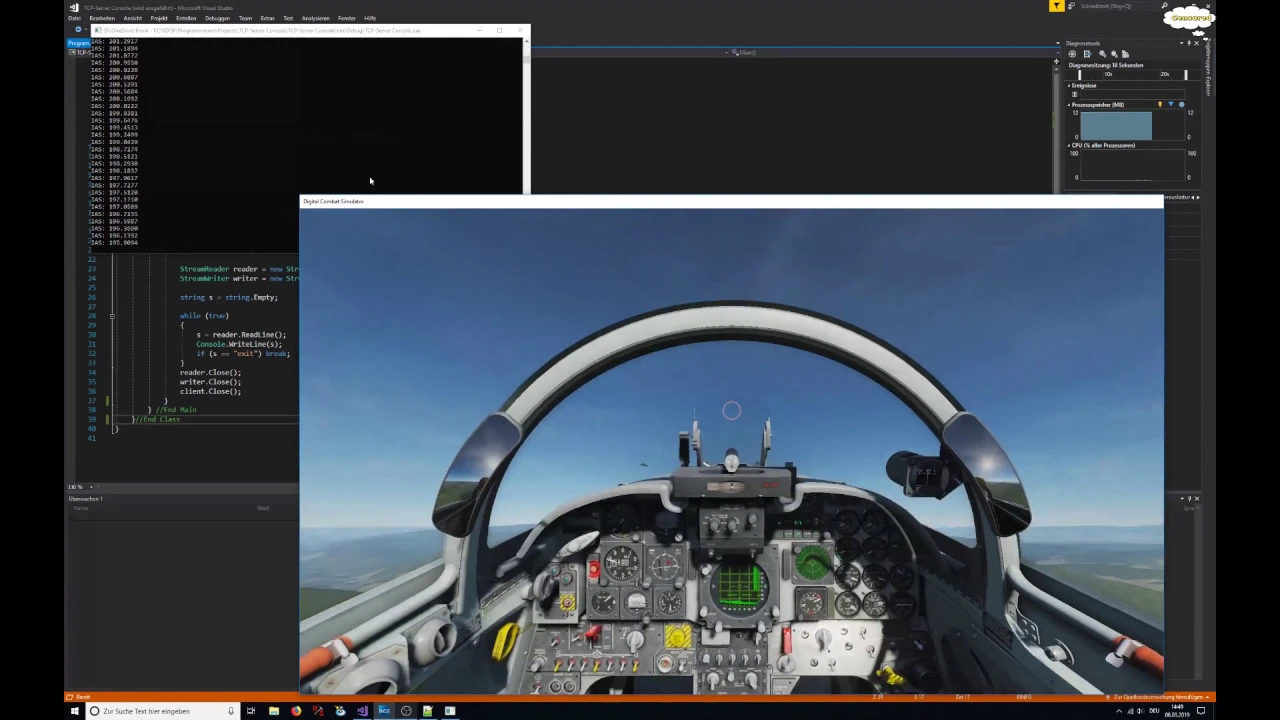Collapse the Prozessspeicher (MB) section
1280x720 pixels.
point(1069,105)
